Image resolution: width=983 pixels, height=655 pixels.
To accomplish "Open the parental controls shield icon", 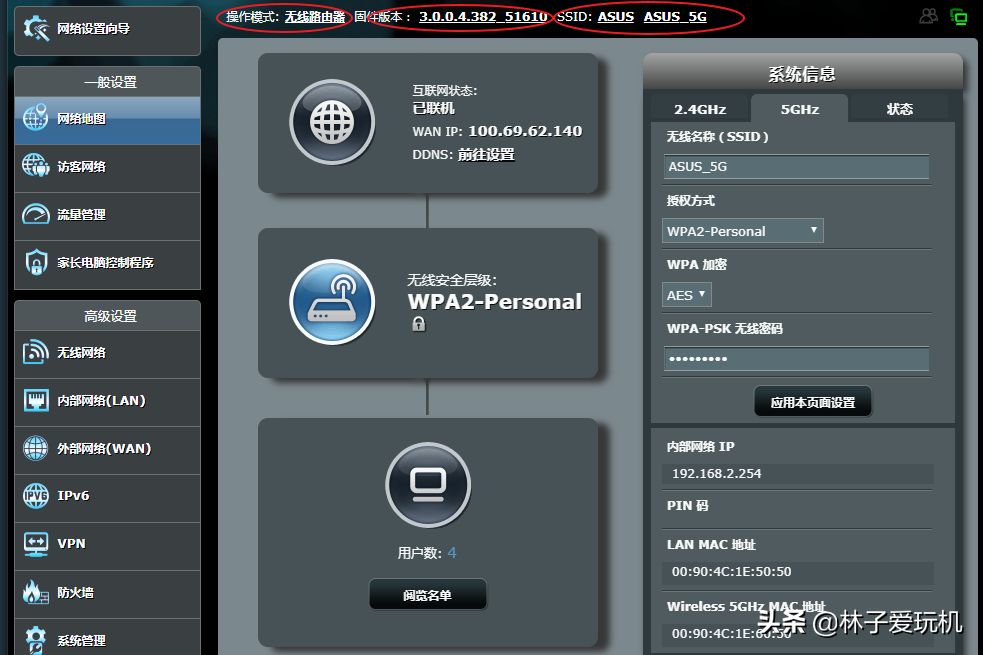I will click(36, 262).
